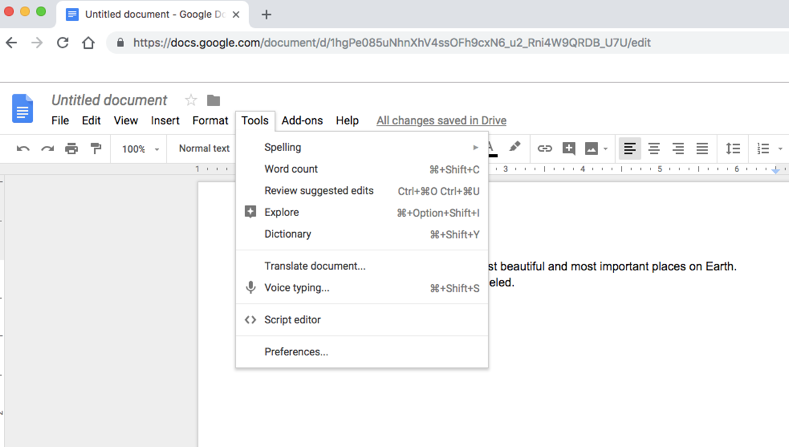Screen dimensions: 789x447
Task: Select the Paint format roller icon
Action: pos(96,148)
